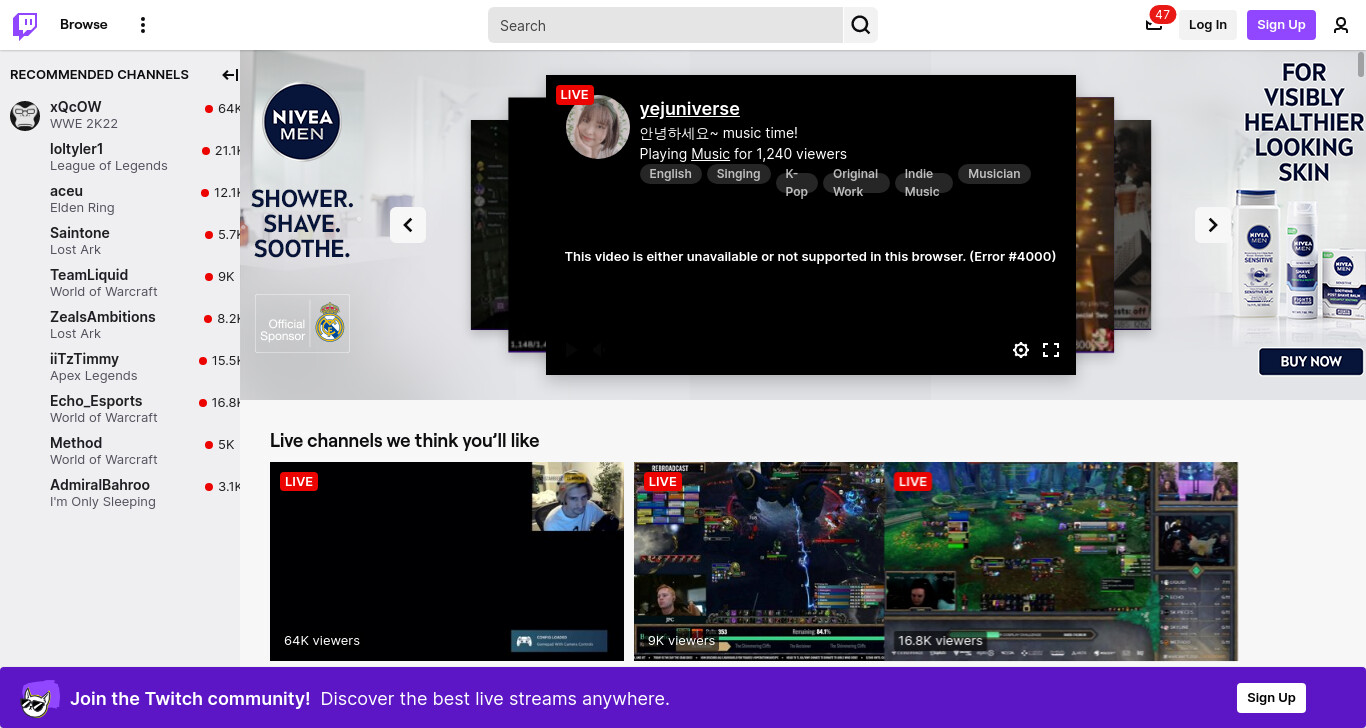Open video player settings gear

(1021, 350)
